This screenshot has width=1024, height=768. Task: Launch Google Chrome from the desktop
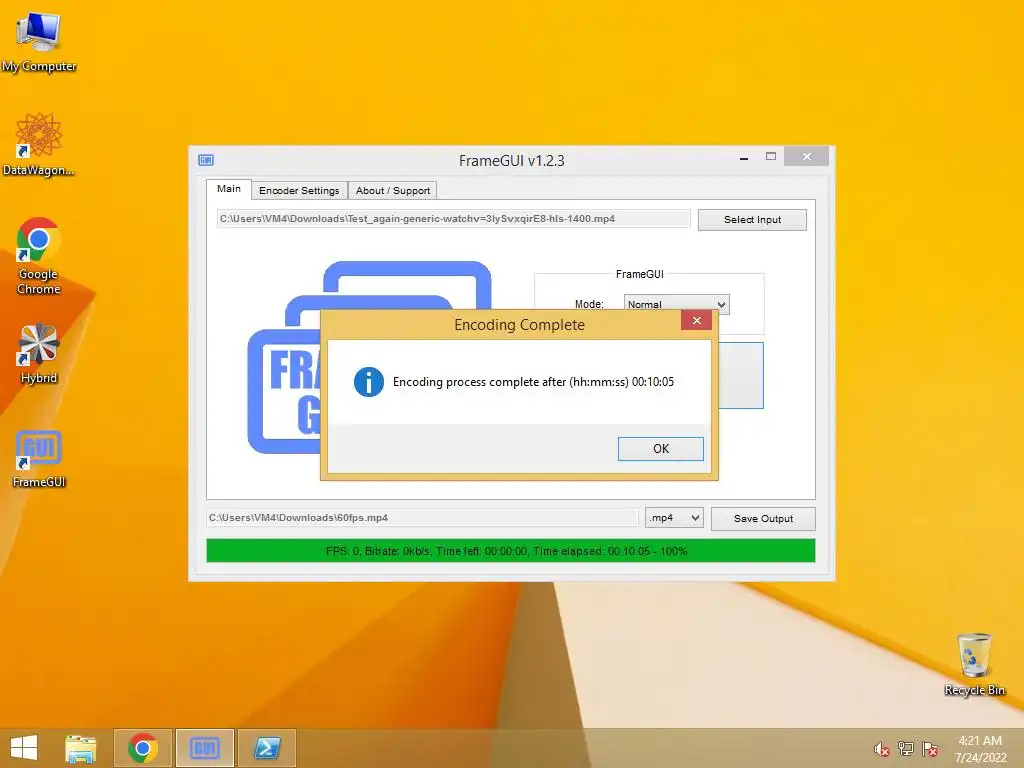coord(39,256)
